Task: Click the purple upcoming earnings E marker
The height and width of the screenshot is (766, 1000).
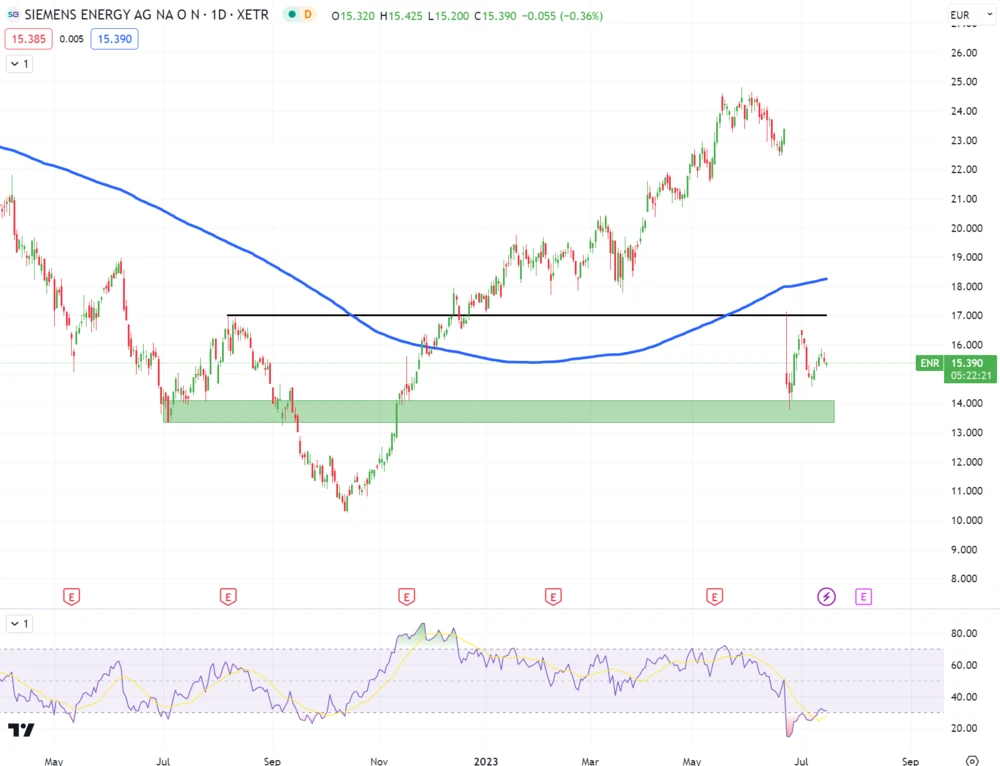Action: pyautogui.click(x=863, y=597)
